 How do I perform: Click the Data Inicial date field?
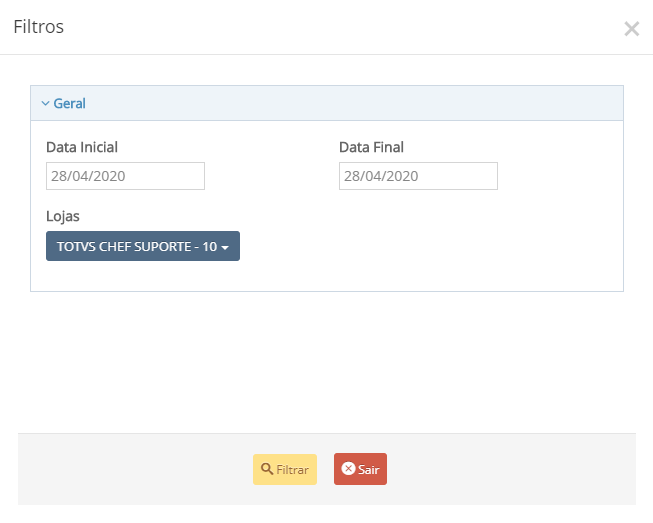pos(125,176)
